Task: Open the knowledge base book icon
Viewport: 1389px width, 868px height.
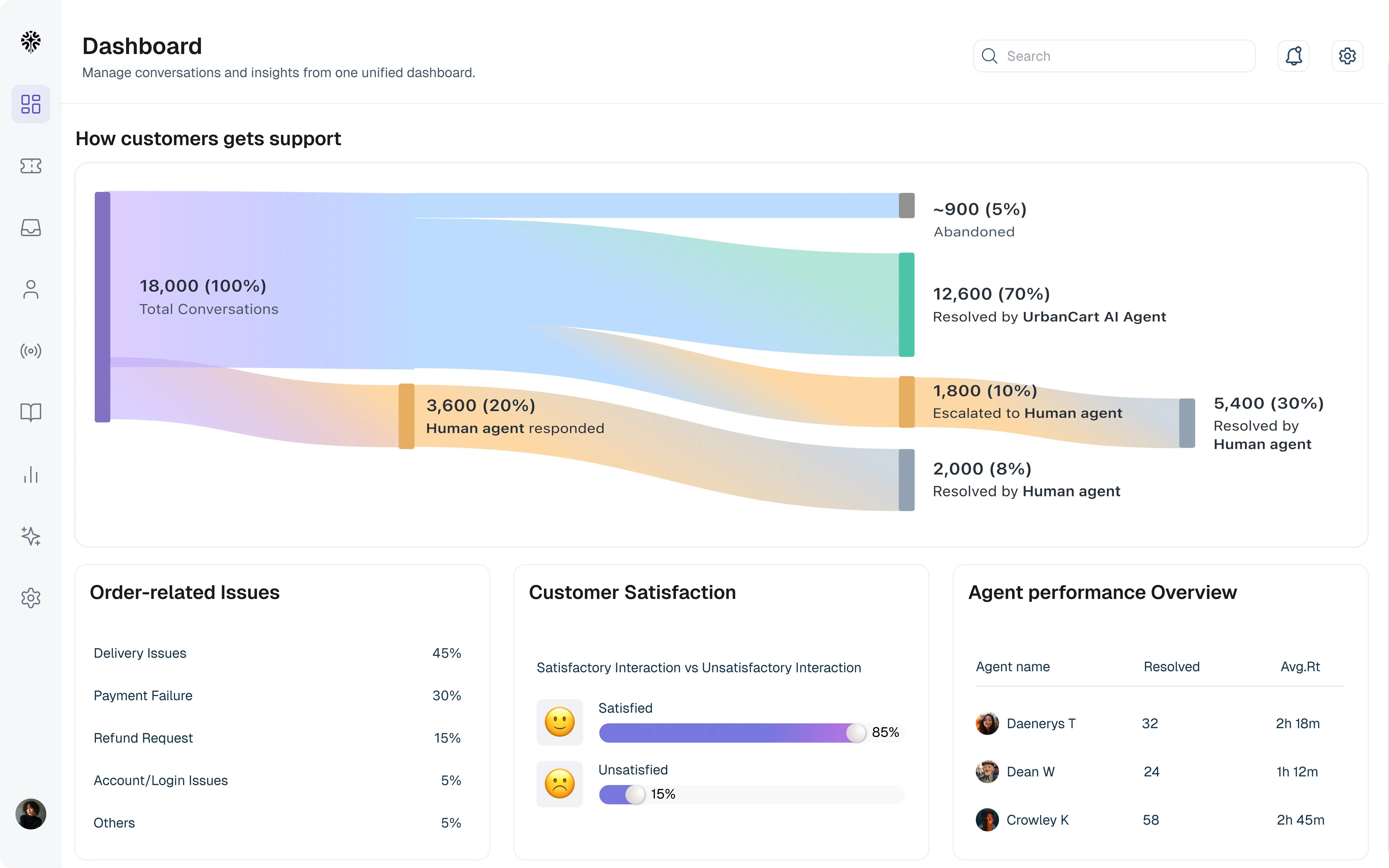Action: pos(31,412)
